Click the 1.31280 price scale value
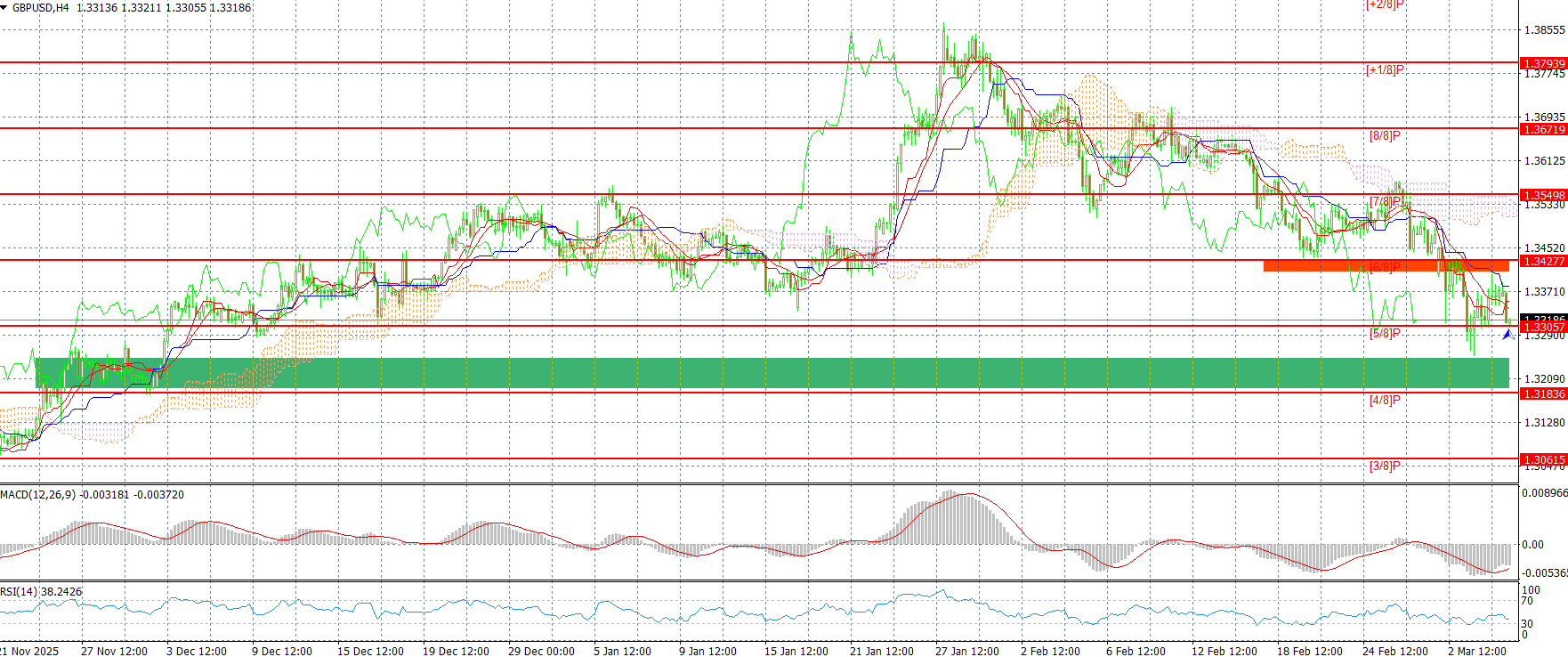This screenshot has height=657, width=1568. [x=1545, y=422]
